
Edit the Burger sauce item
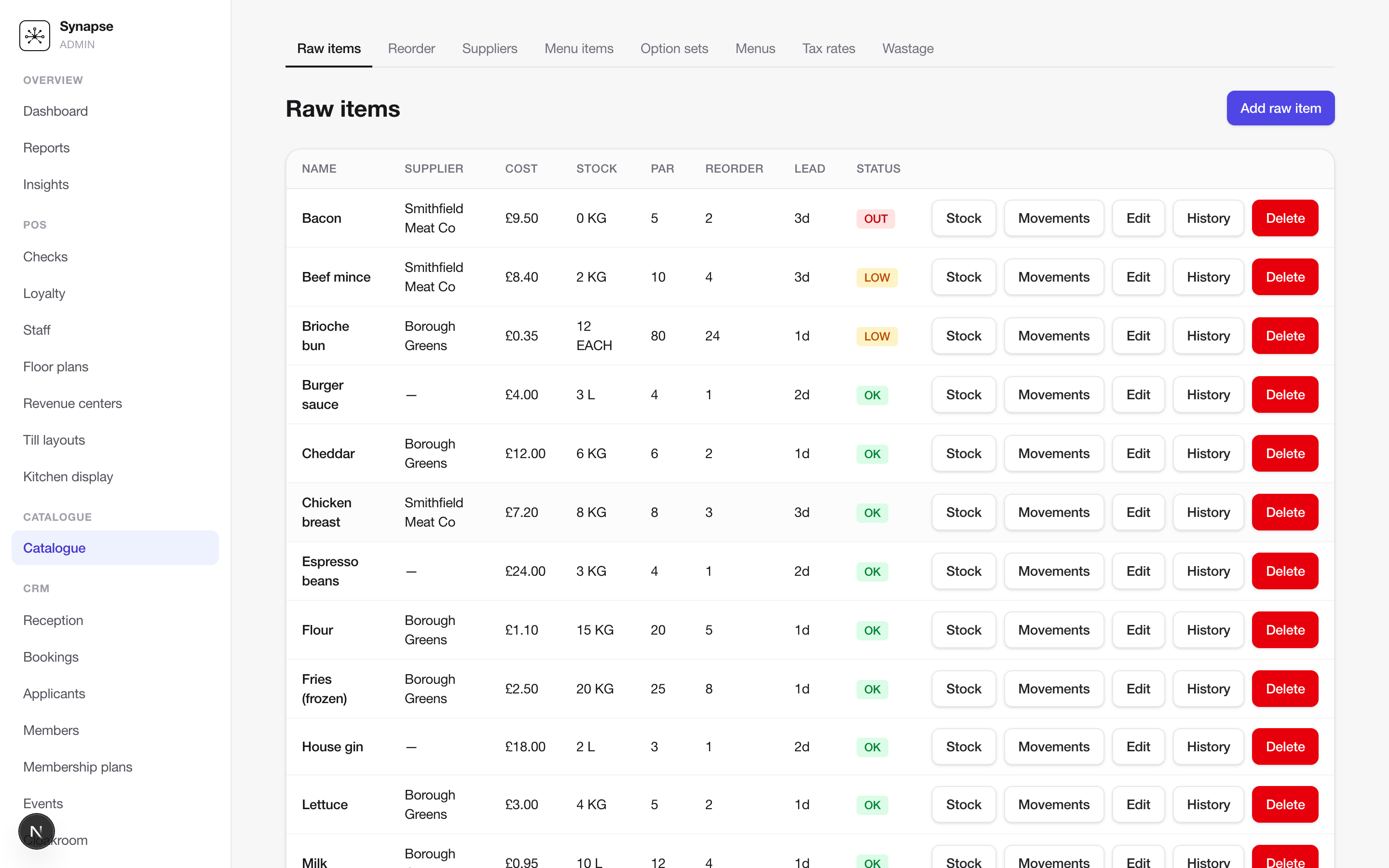click(1138, 394)
